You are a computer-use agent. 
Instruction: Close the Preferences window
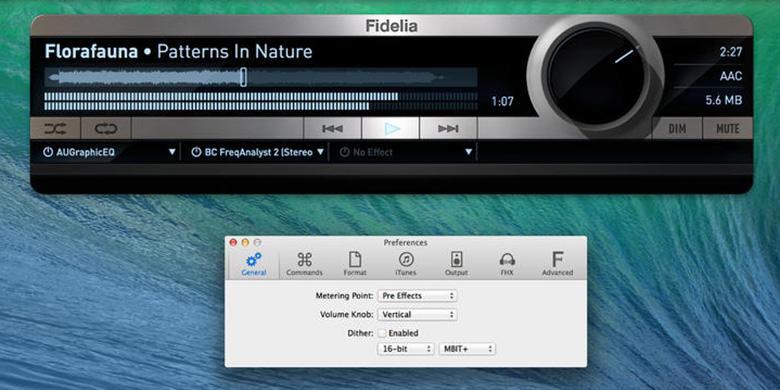click(x=233, y=243)
